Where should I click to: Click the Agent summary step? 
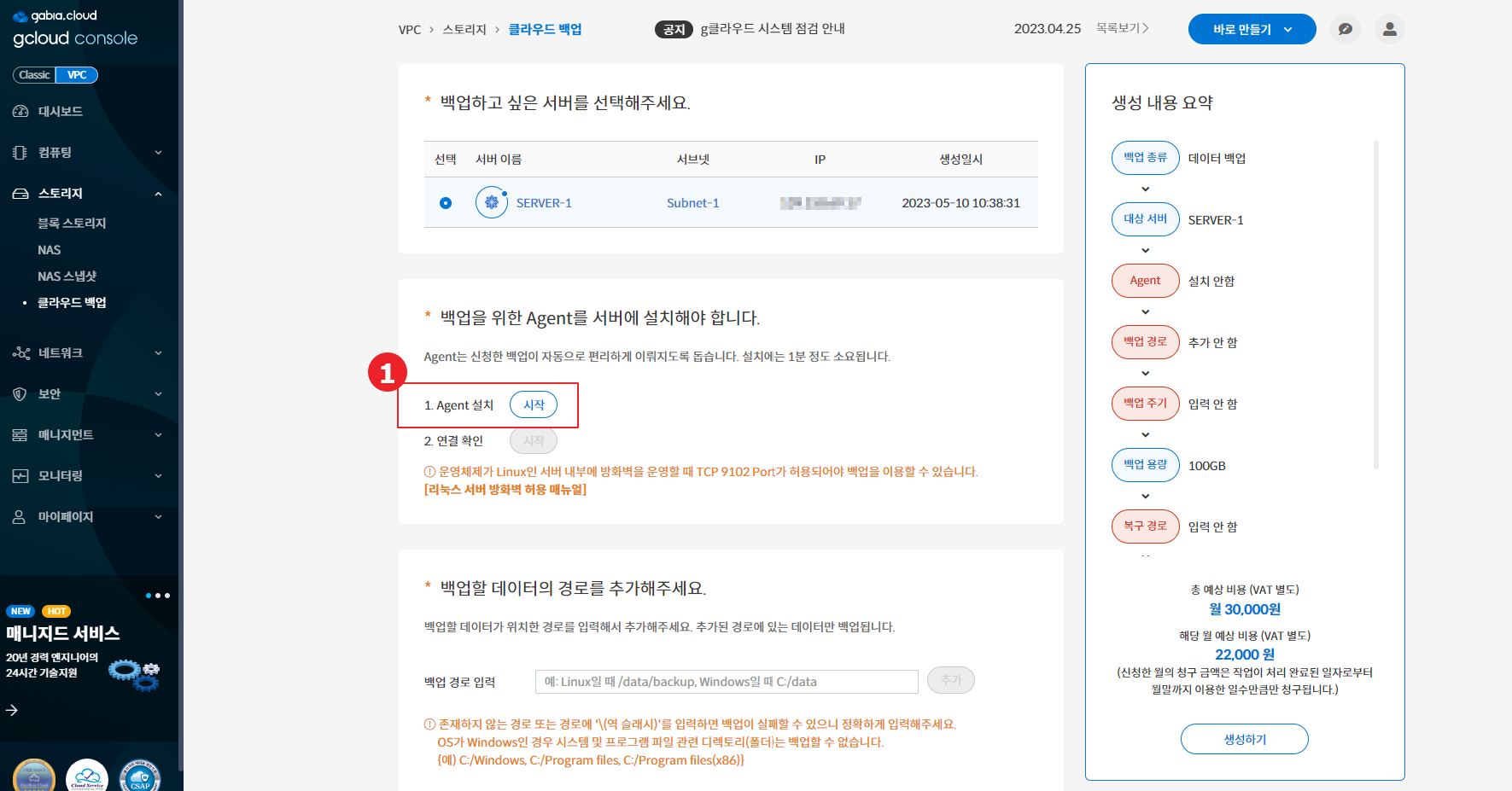pos(1146,281)
